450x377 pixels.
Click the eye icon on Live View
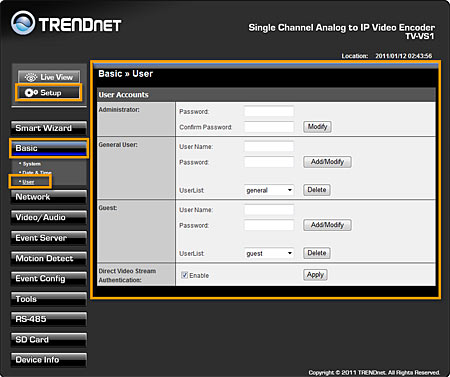[31, 77]
